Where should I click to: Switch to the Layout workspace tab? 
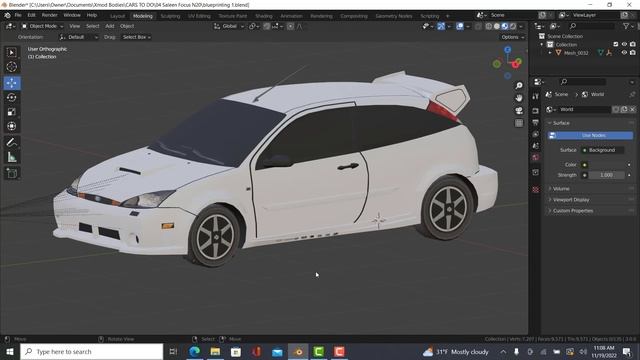pyautogui.click(x=118, y=16)
